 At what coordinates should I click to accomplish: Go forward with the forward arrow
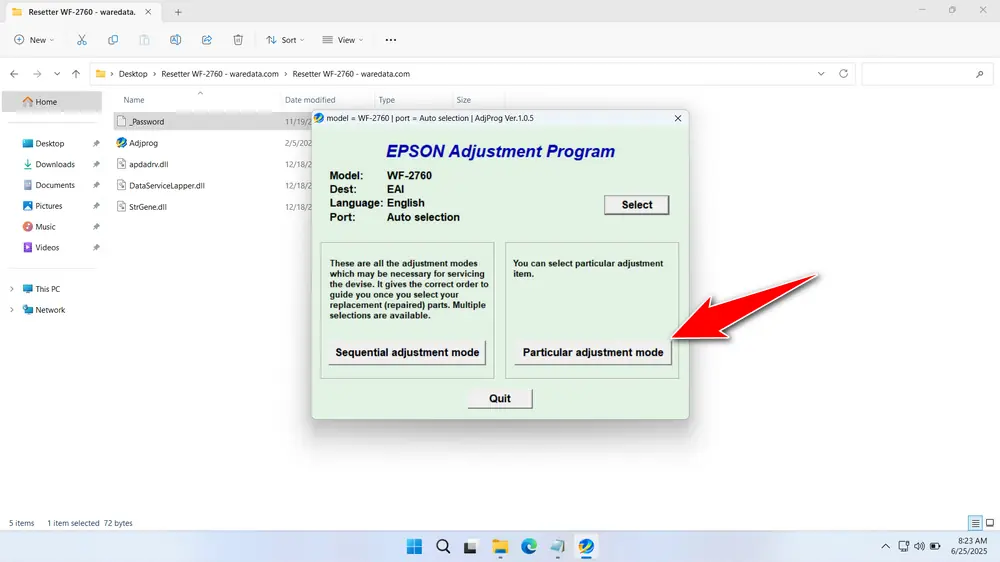pyautogui.click(x=37, y=74)
